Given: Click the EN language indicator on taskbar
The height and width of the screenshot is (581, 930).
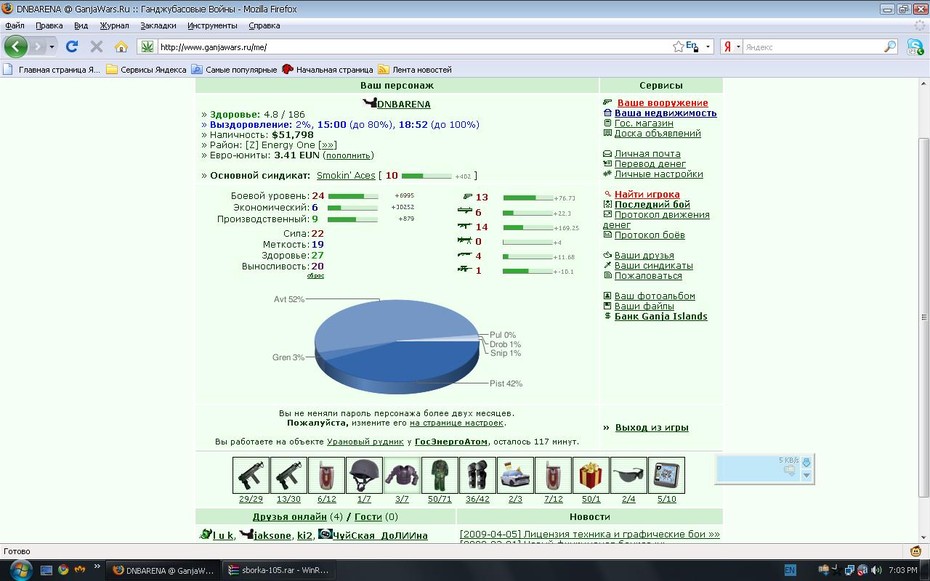Looking at the screenshot, I should [x=790, y=570].
